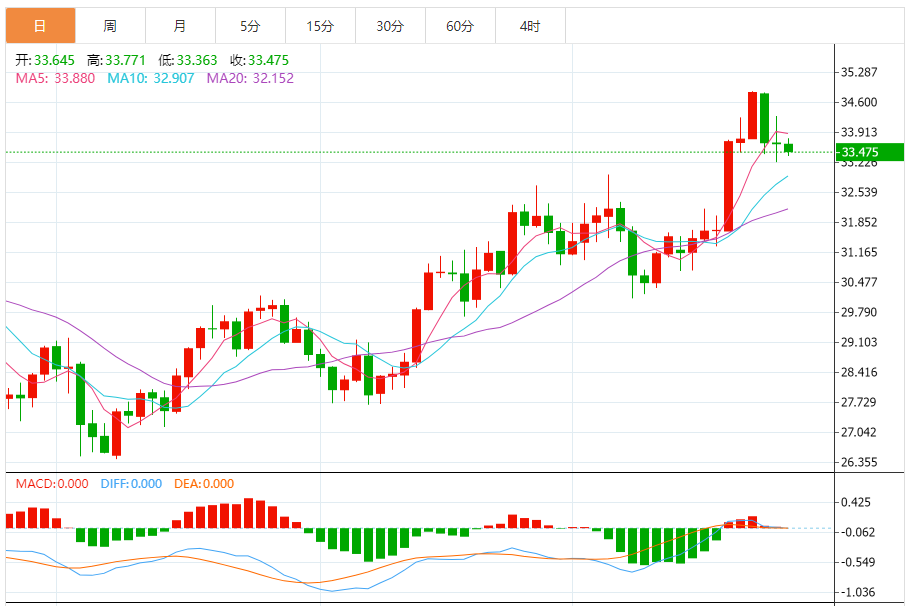This screenshot has width=908, height=606.
Task: Click the MACD:0.000 label
Action: [x=52, y=484]
